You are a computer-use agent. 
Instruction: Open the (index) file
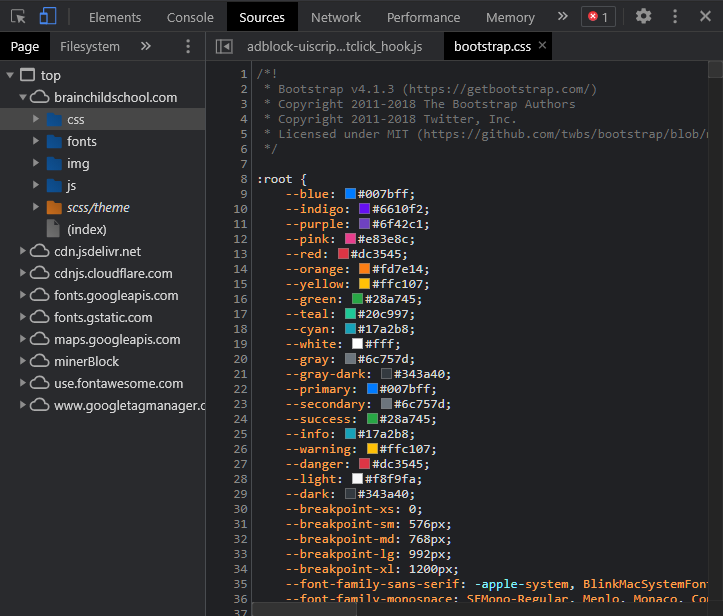pos(87,229)
